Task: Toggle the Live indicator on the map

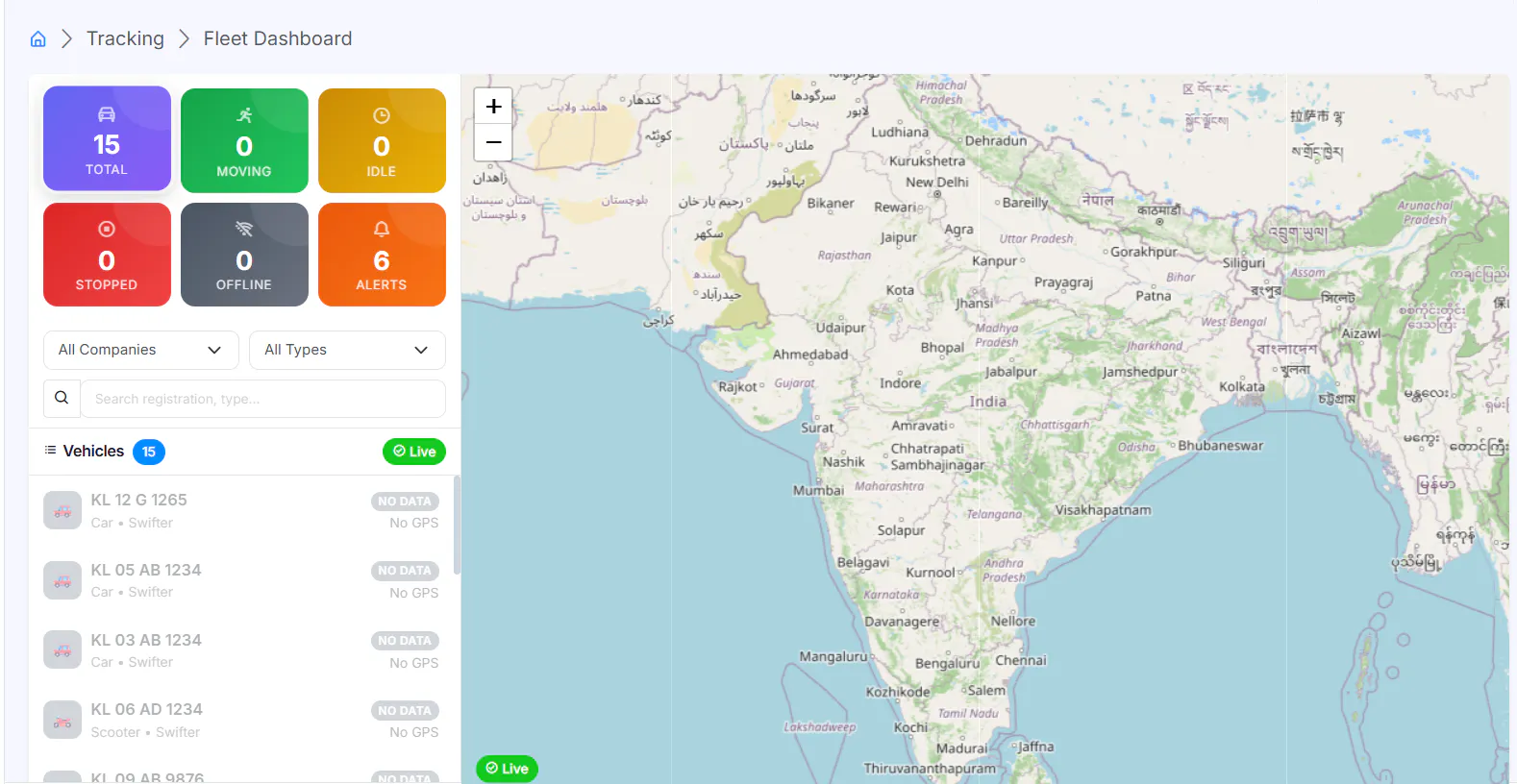Action: pyautogui.click(x=507, y=769)
